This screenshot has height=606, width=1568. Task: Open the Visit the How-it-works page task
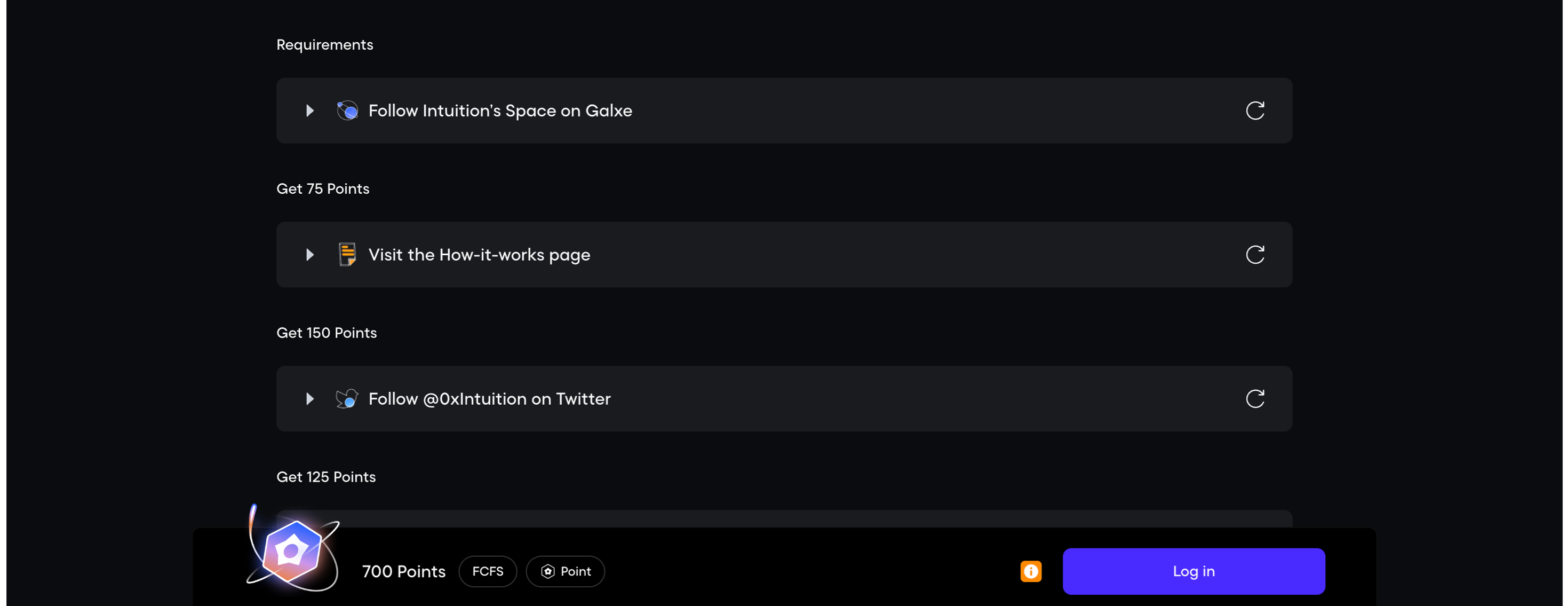coord(479,255)
